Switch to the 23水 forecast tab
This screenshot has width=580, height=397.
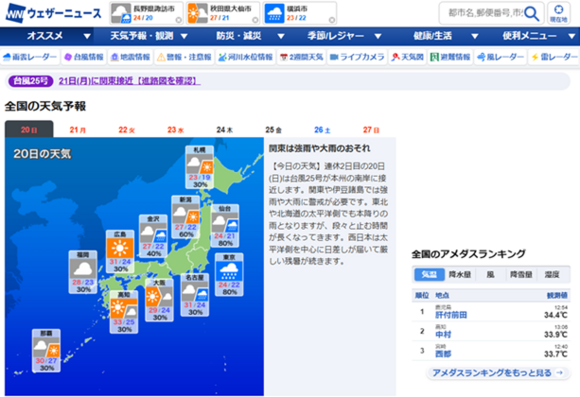coord(175,130)
